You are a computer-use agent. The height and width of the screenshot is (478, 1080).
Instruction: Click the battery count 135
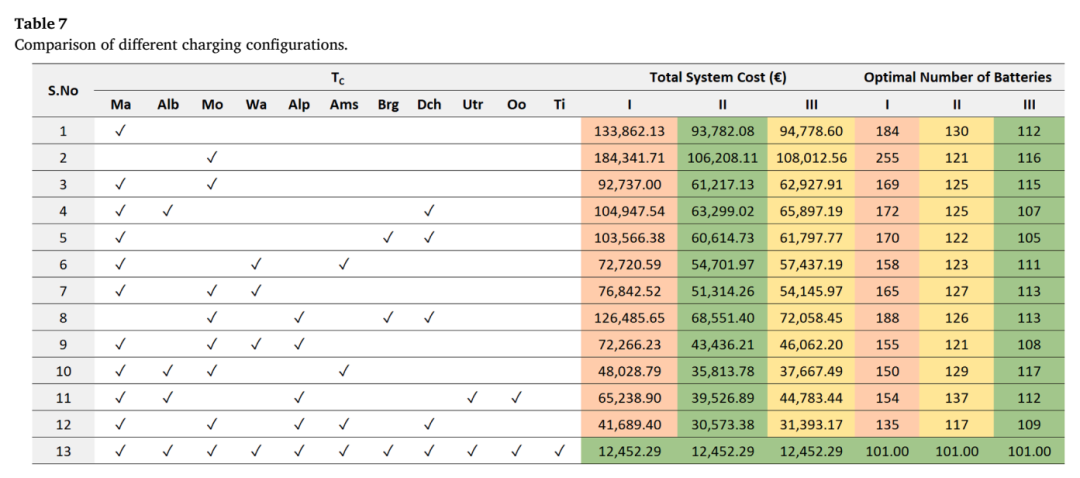tap(888, 424)
